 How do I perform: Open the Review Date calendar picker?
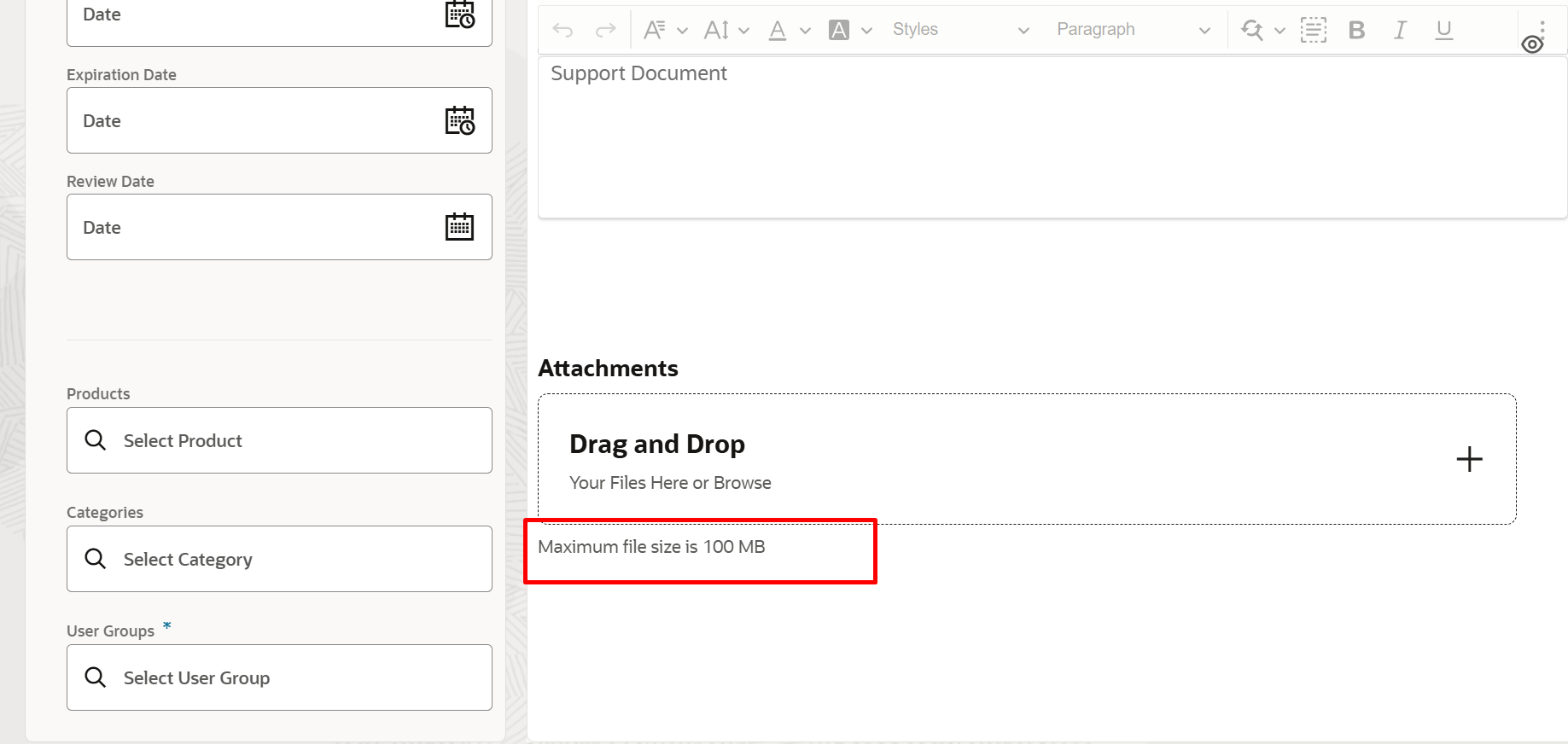click(x=459, y=227)
